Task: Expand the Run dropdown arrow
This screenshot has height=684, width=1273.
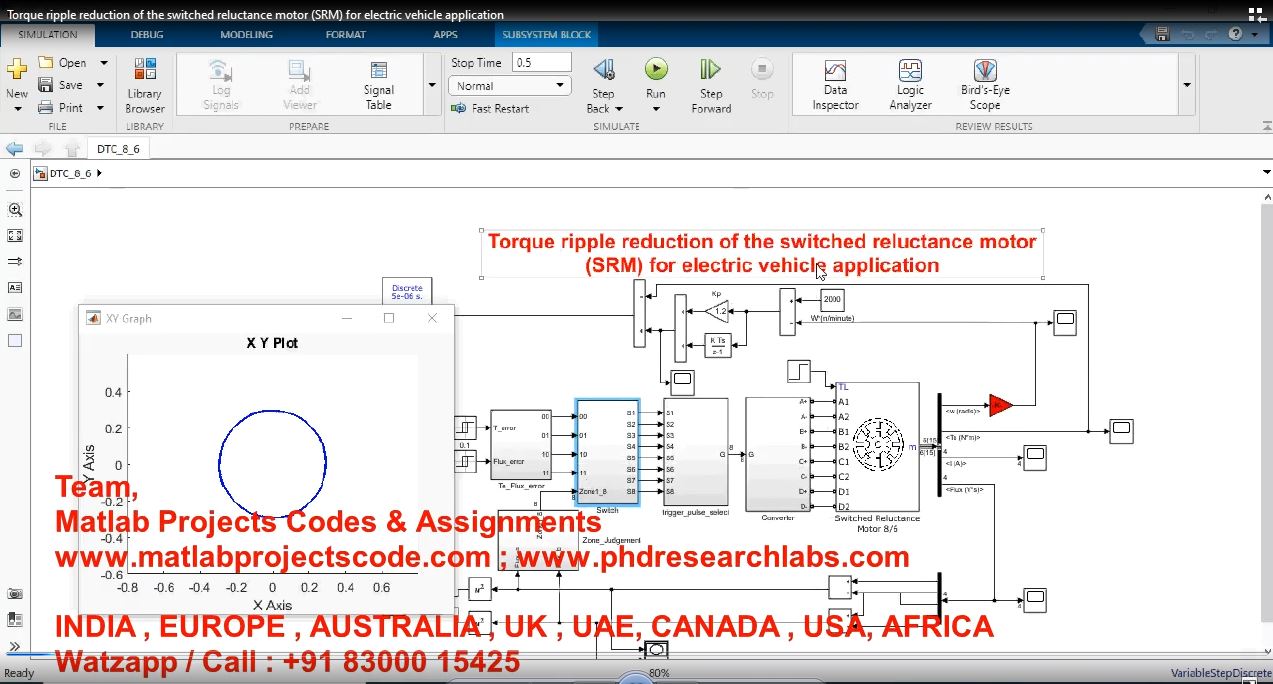Action: tap(656, 109)
